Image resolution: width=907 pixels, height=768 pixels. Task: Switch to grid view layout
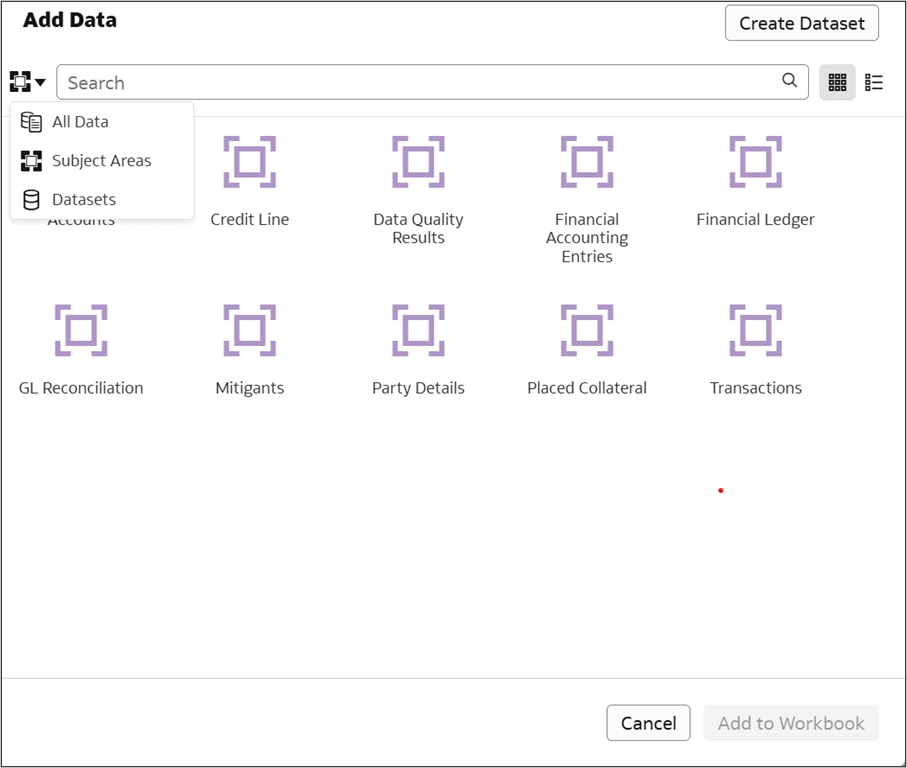click(x=837, y=81)
